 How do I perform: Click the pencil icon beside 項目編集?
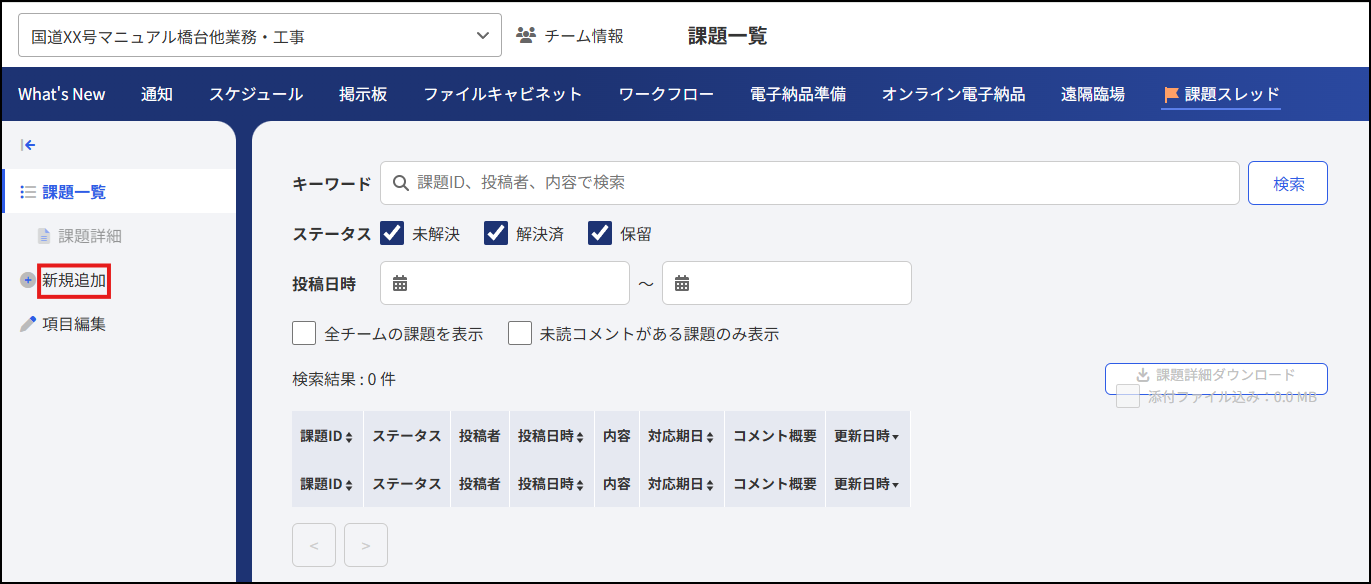[28, 324]
